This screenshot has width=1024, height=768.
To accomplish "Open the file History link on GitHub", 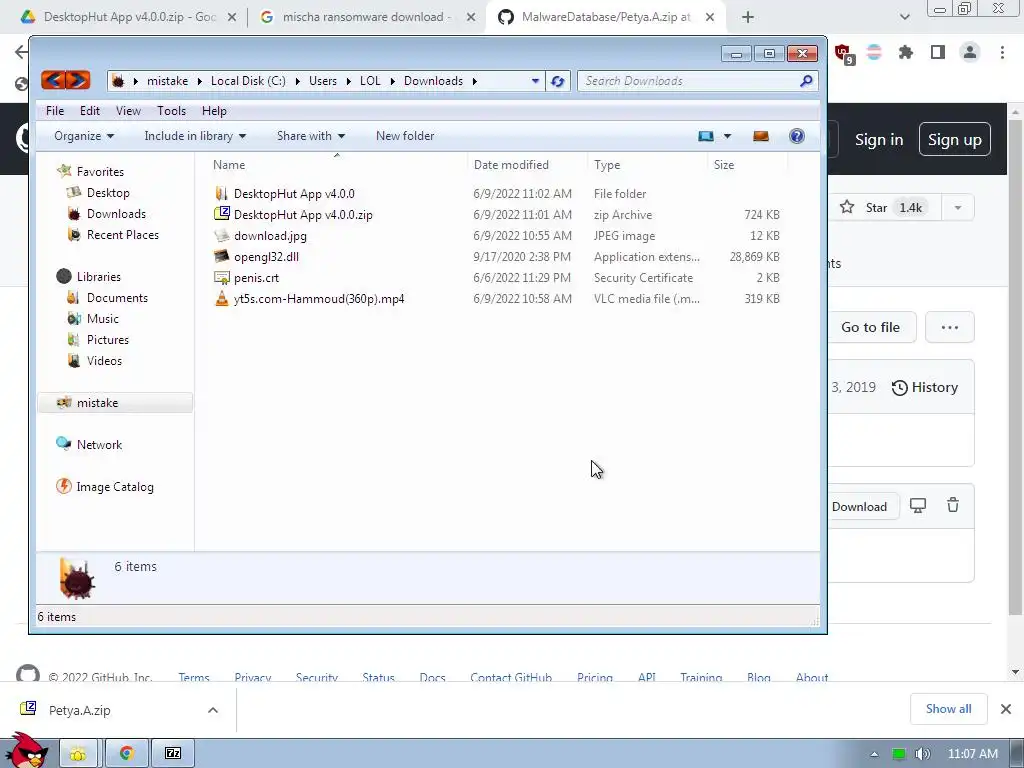I will tap(925, 387).
